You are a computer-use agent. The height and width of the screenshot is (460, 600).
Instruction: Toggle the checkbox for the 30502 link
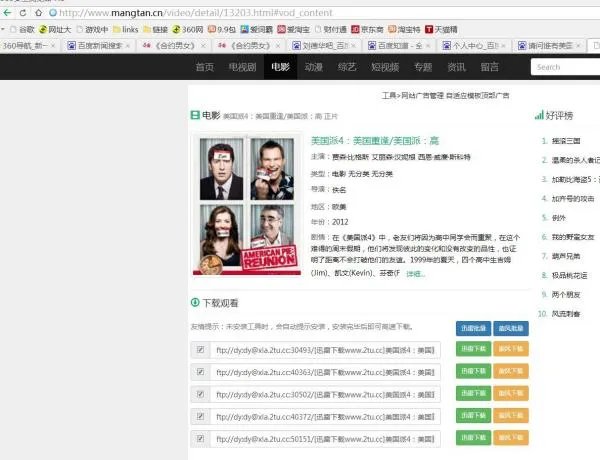200,394
